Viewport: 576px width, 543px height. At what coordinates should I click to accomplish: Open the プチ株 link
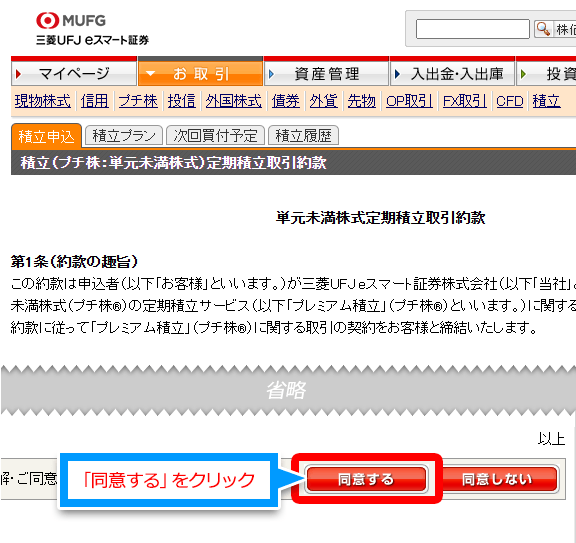point(138,101)
